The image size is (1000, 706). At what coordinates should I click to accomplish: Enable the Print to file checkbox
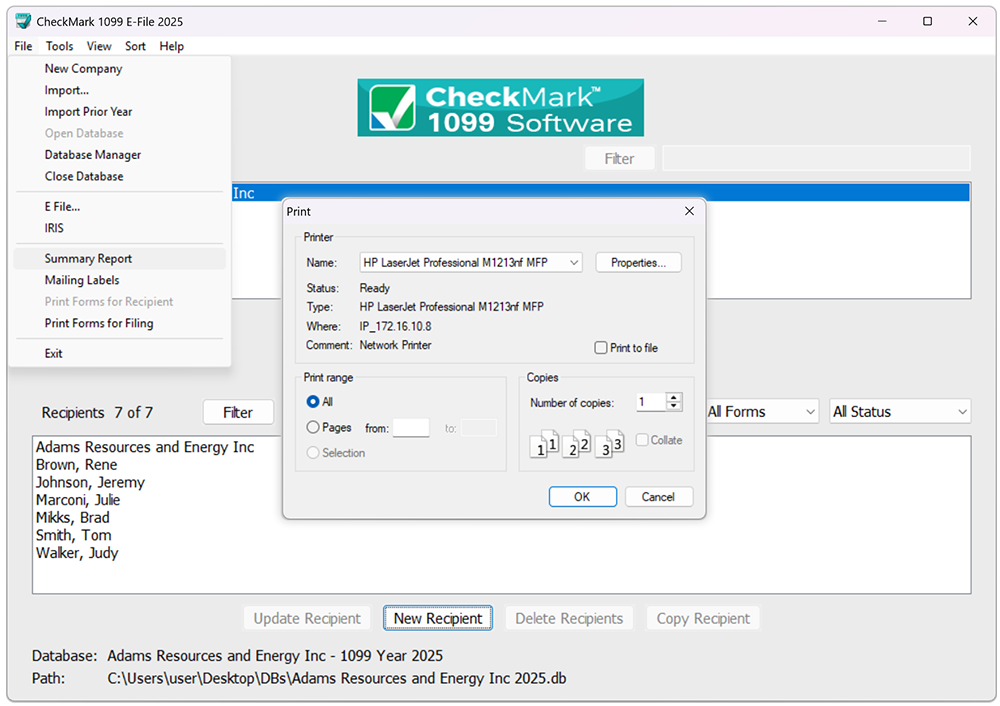point(601,348)
